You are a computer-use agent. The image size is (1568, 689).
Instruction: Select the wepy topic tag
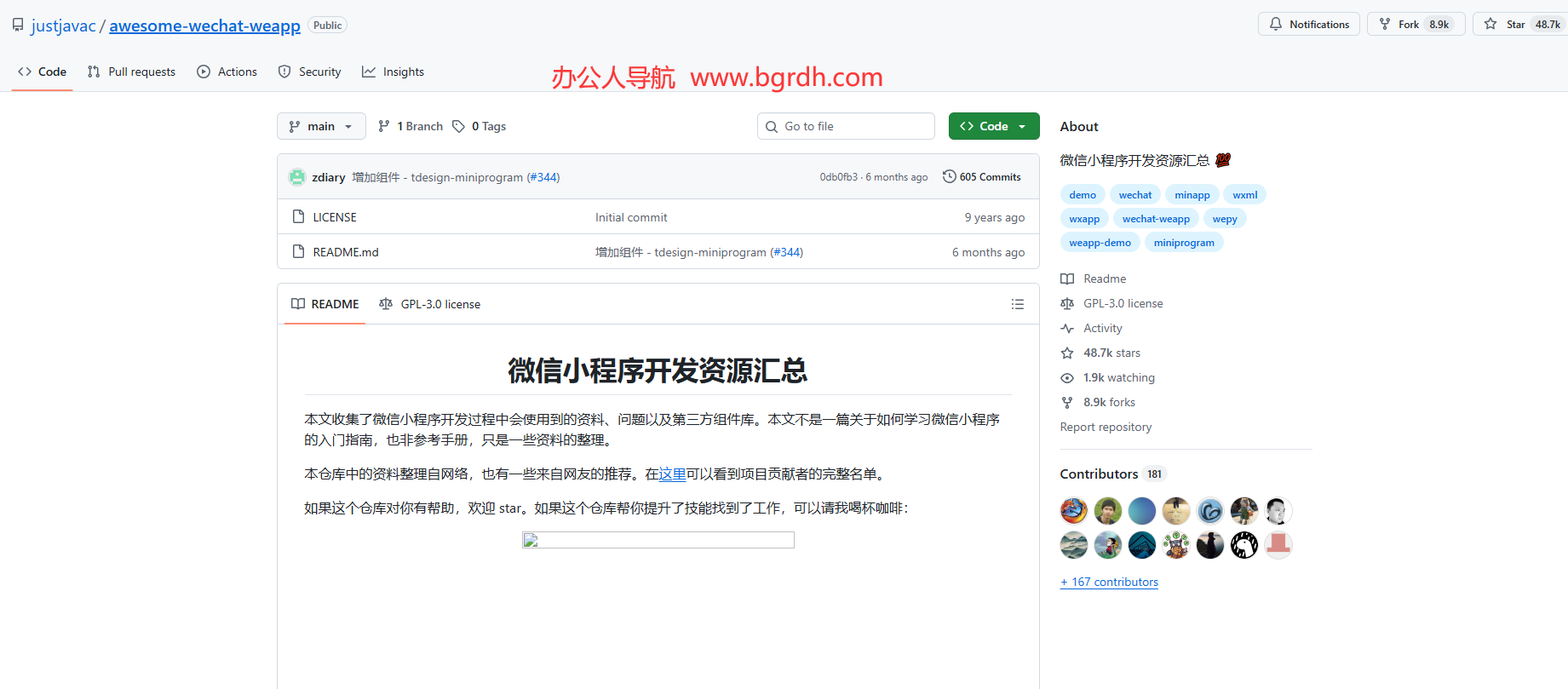point(1225,219)
